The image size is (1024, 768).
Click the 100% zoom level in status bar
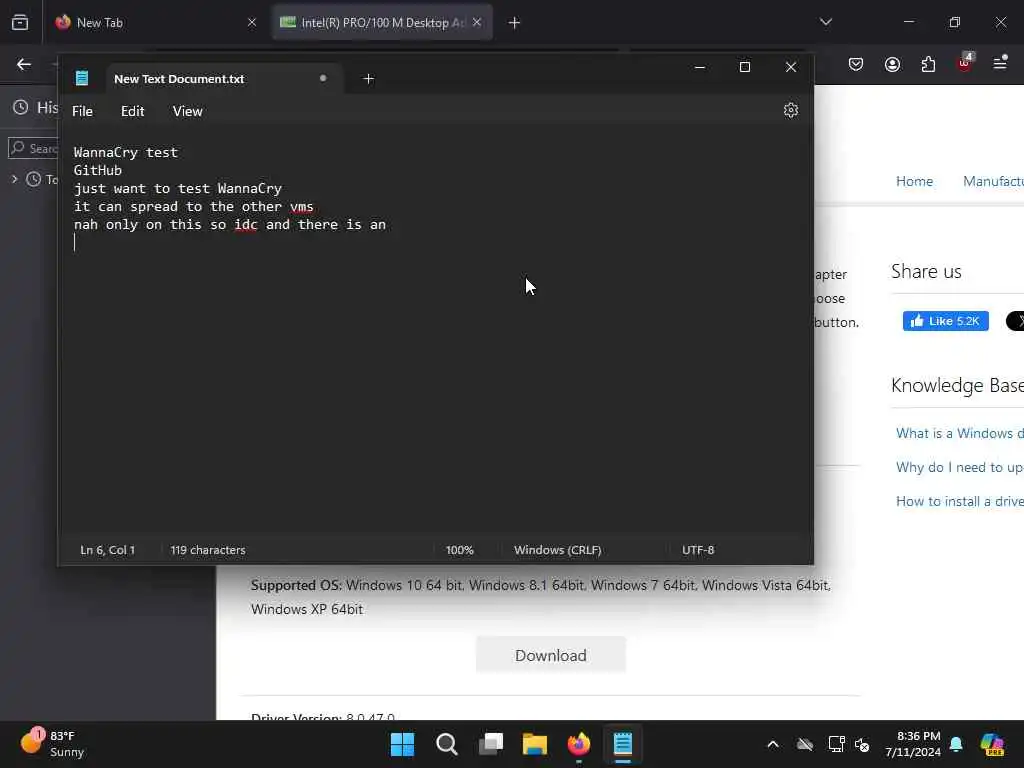460,550
